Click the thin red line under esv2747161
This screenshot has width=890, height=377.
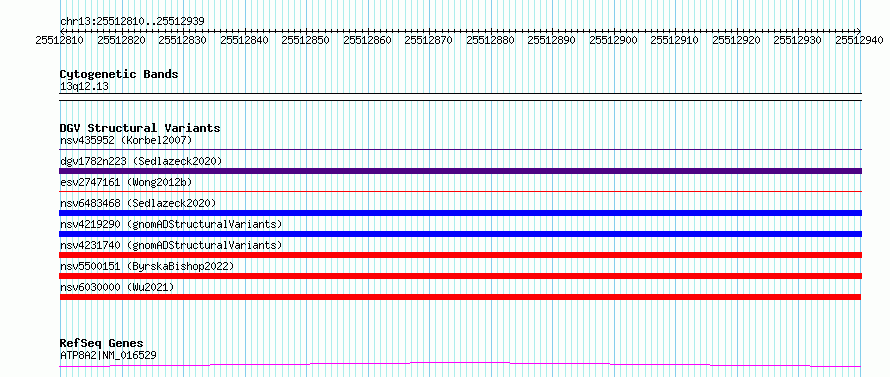[461, 192]
